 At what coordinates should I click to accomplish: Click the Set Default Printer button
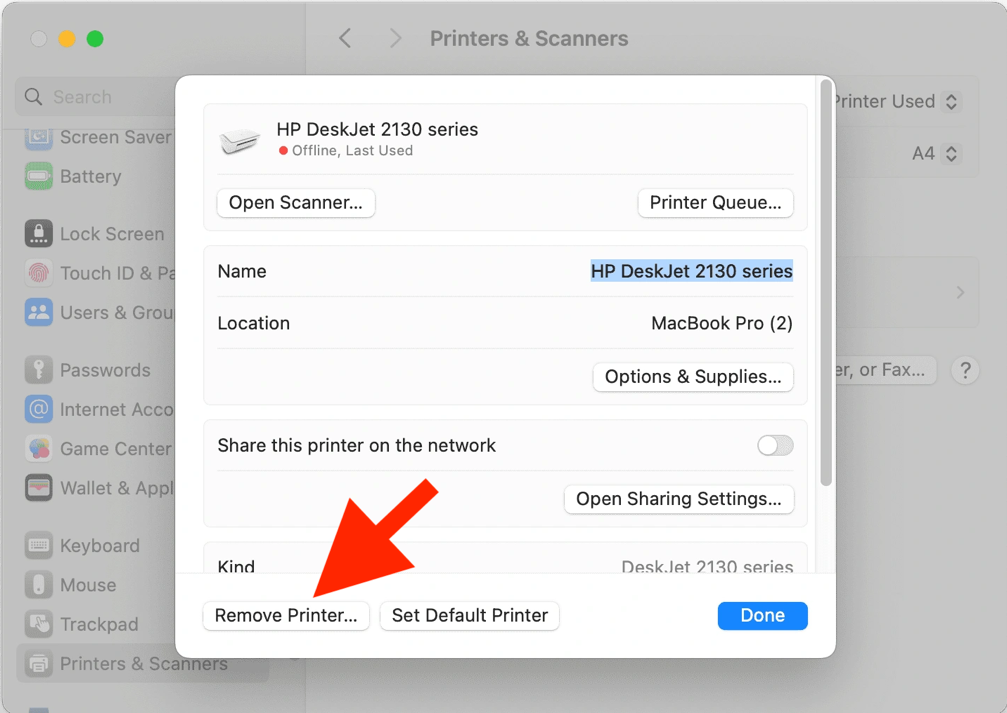pos(469,615)
